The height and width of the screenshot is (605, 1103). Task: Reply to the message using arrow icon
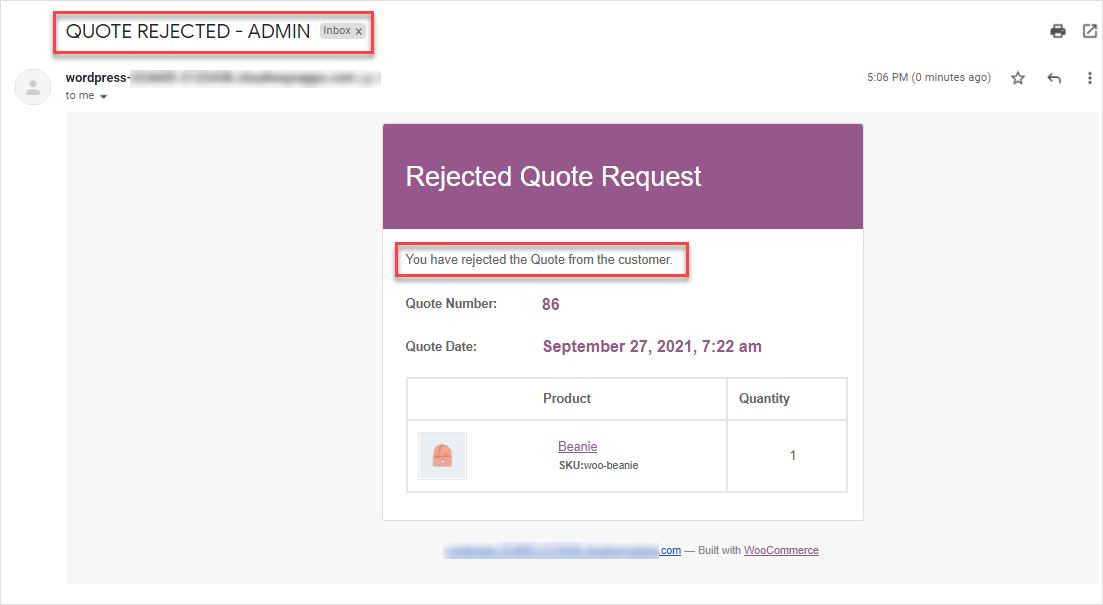pos(1054,78)
